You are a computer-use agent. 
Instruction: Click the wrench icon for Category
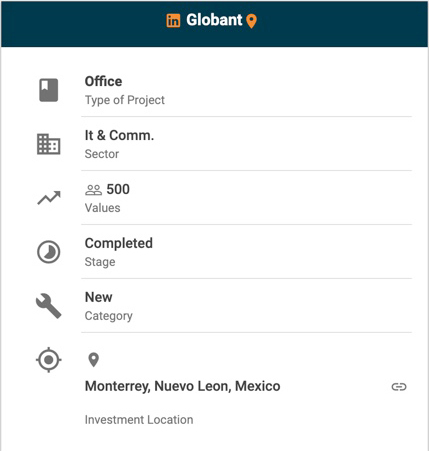[x=49, y=306]
